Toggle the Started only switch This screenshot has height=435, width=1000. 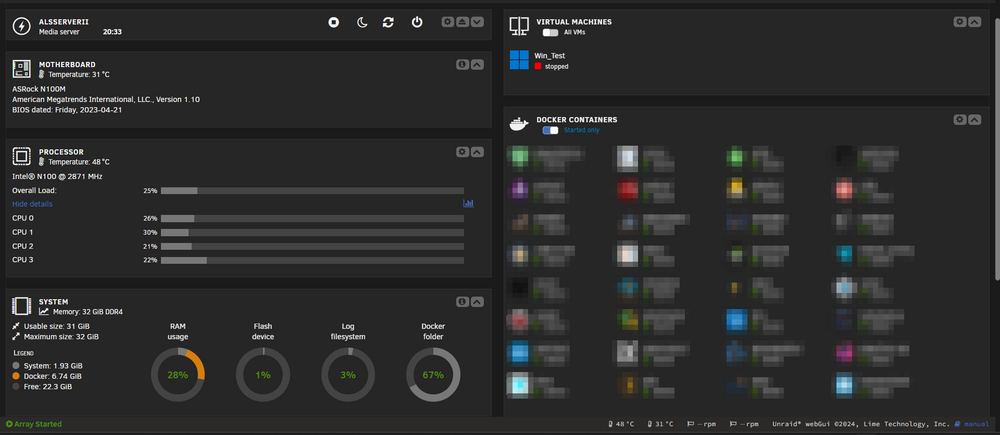pos(550,130)
